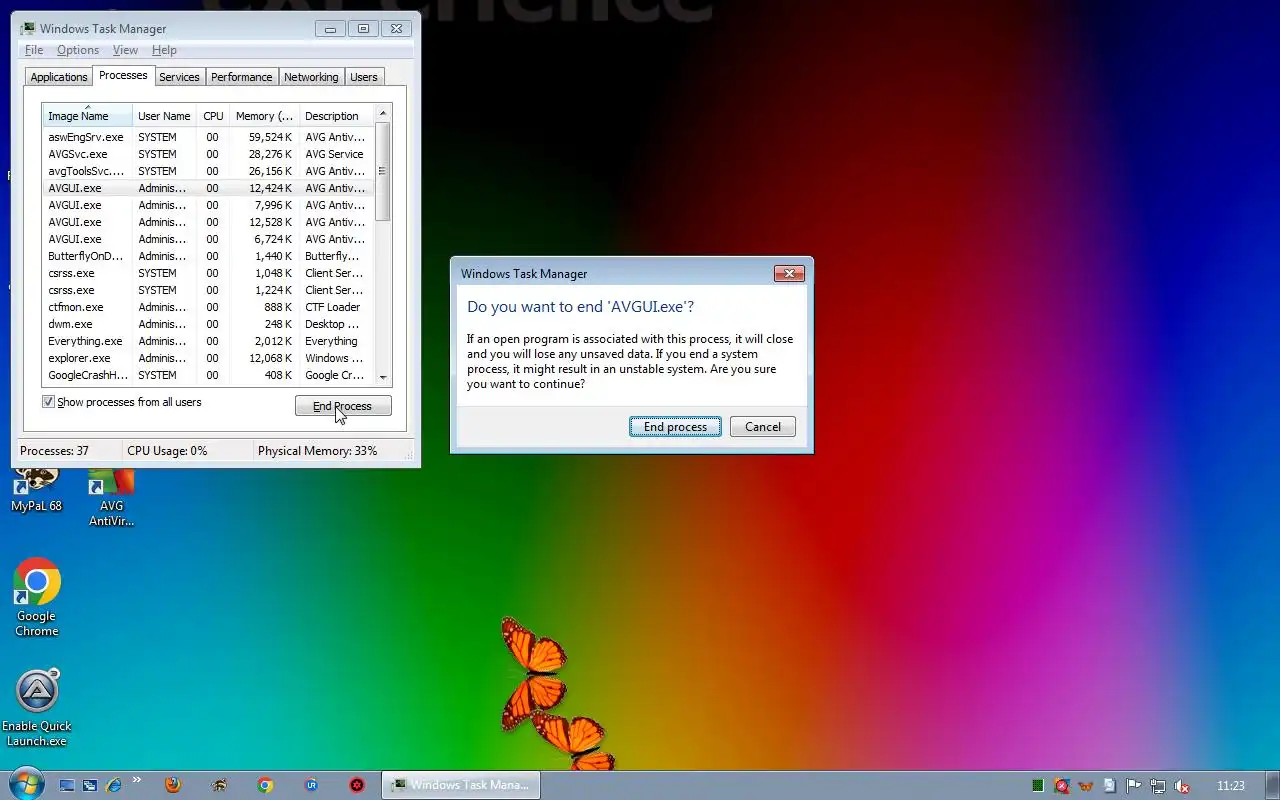
Task: Click the orange butterfly tray icon
Action: click(x=1086, y=786)
